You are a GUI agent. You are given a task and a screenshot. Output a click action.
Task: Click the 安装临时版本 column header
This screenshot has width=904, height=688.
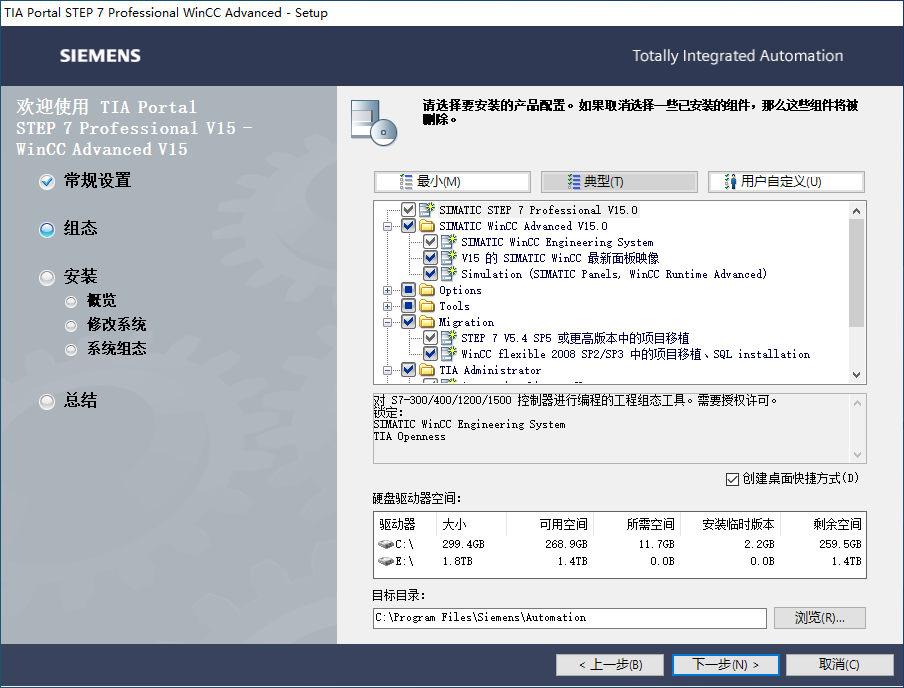coord(730,524)
